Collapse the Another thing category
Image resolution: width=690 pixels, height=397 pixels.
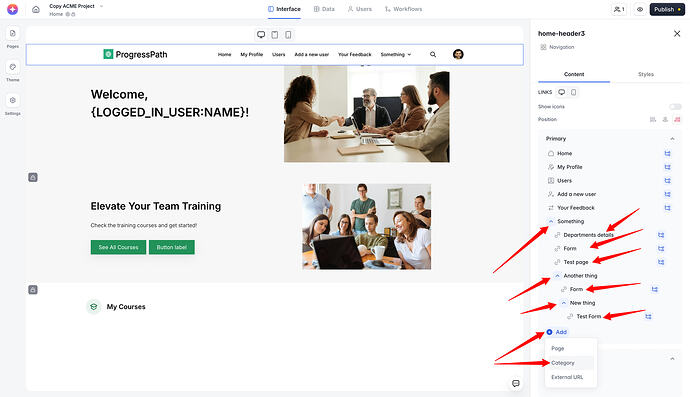click(557, 276)
